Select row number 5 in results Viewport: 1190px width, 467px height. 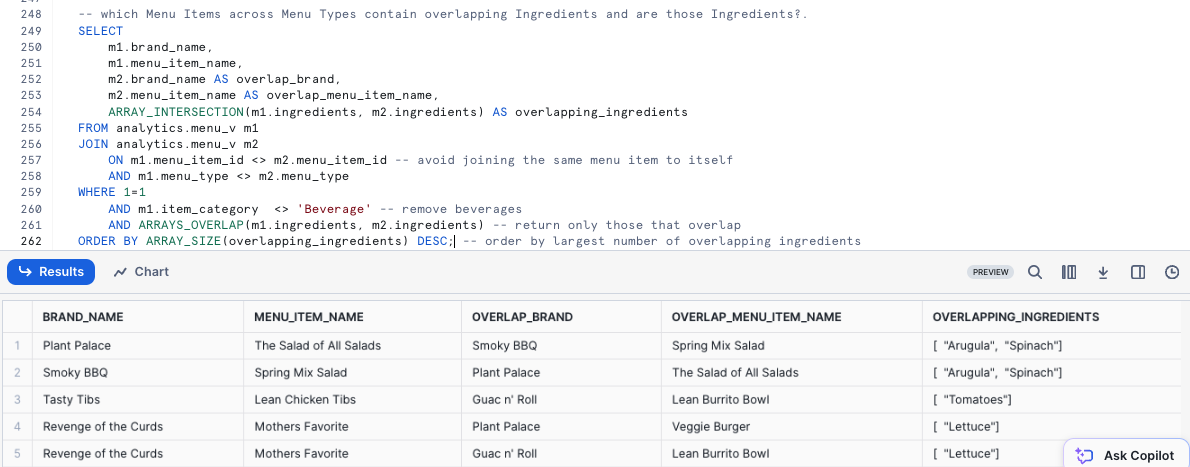tap(17, 454)
